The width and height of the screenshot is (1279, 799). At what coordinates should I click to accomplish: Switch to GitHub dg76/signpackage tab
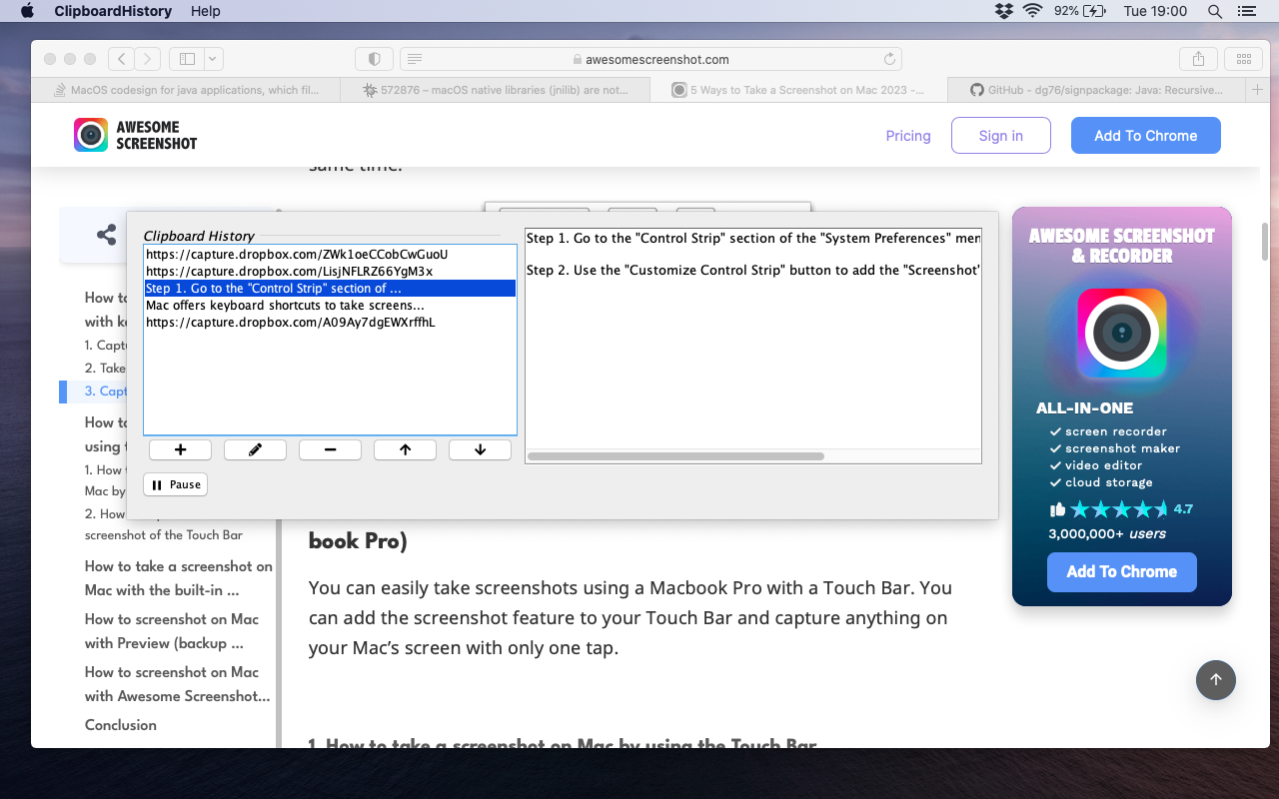point(1095,90)
